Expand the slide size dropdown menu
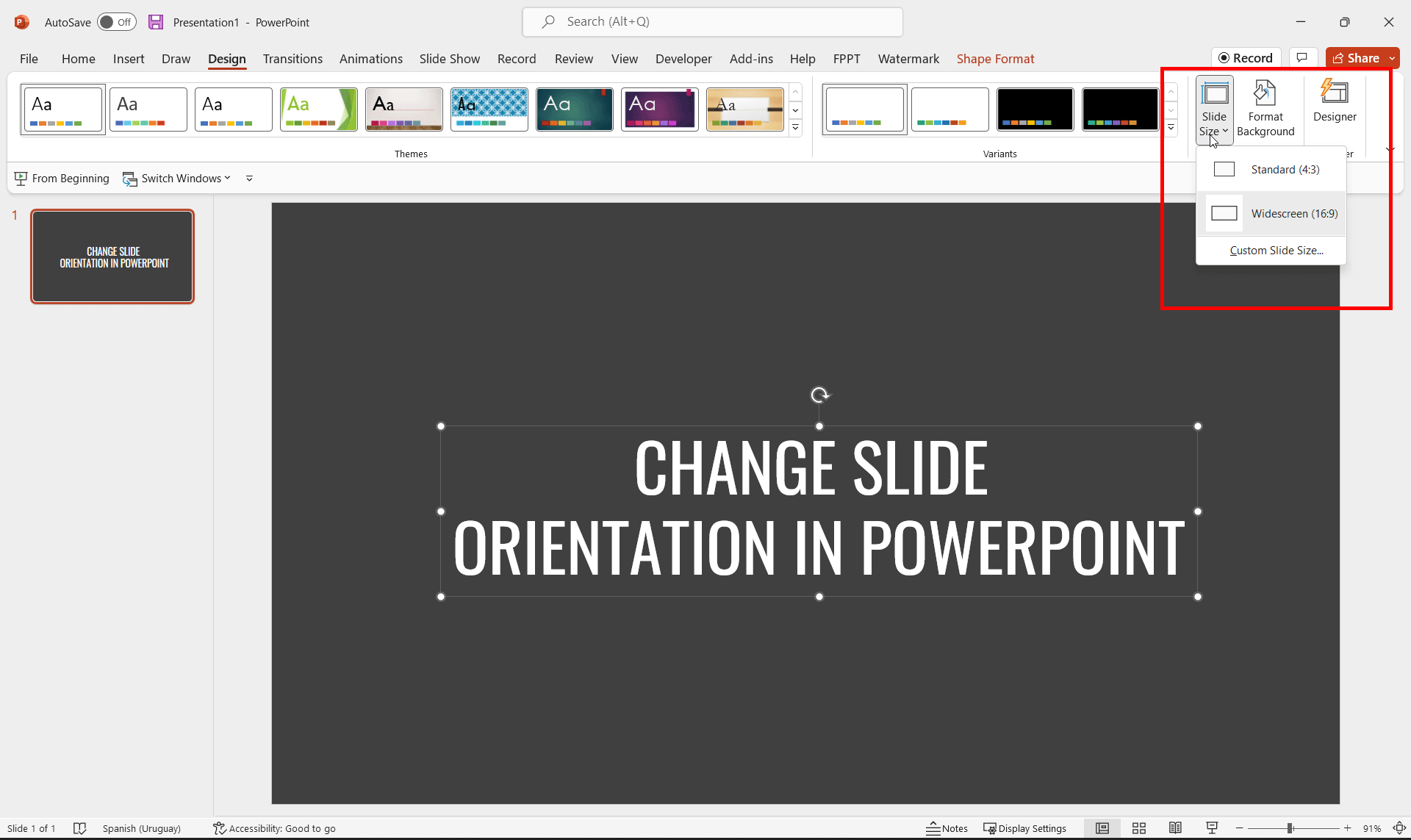This screenshot has width=1411, height=840. [1214, 107]
